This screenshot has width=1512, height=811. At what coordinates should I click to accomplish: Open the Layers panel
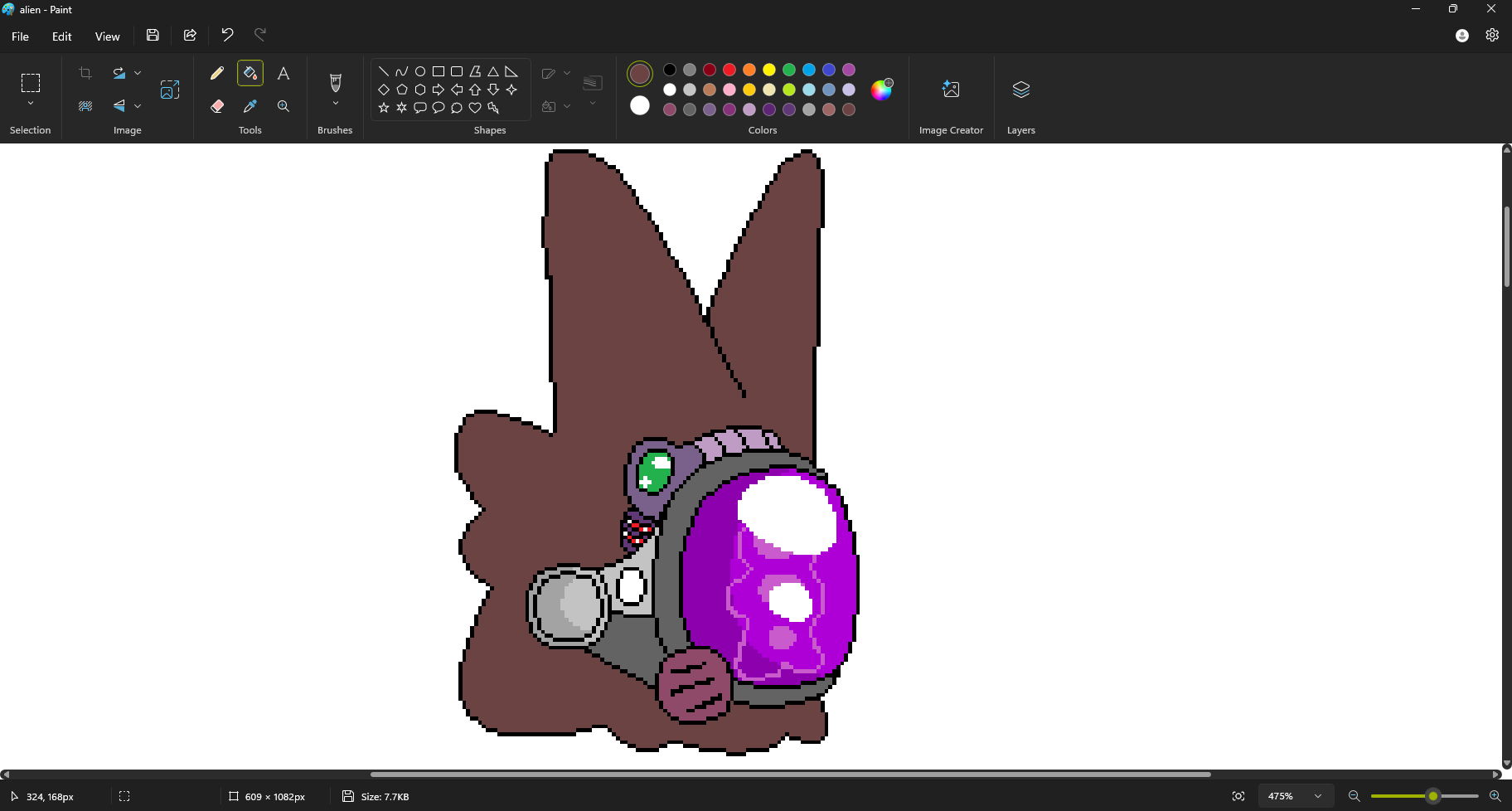pyautogui.click(x=1021, y=90)
